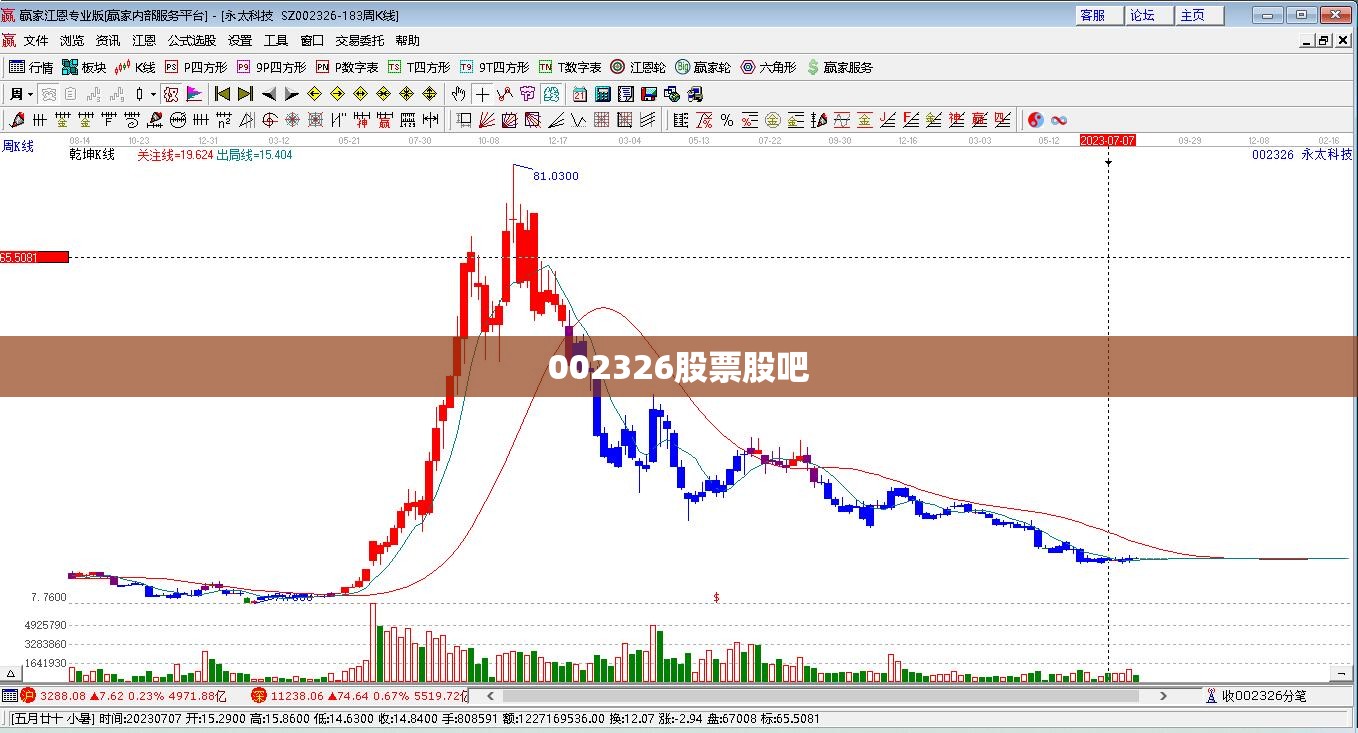Open the calculator tool
This screenshot has width=1358, height=733.
(x=603, y=94)
